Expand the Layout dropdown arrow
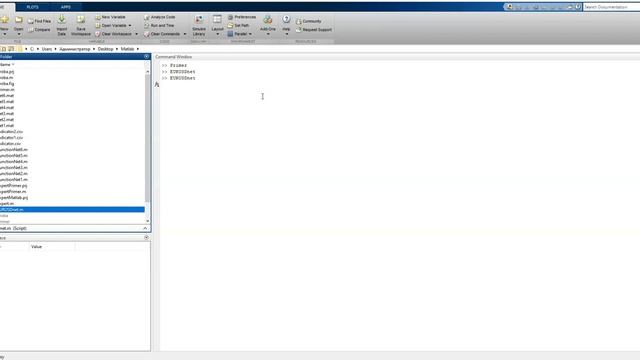 click(217, 34)
